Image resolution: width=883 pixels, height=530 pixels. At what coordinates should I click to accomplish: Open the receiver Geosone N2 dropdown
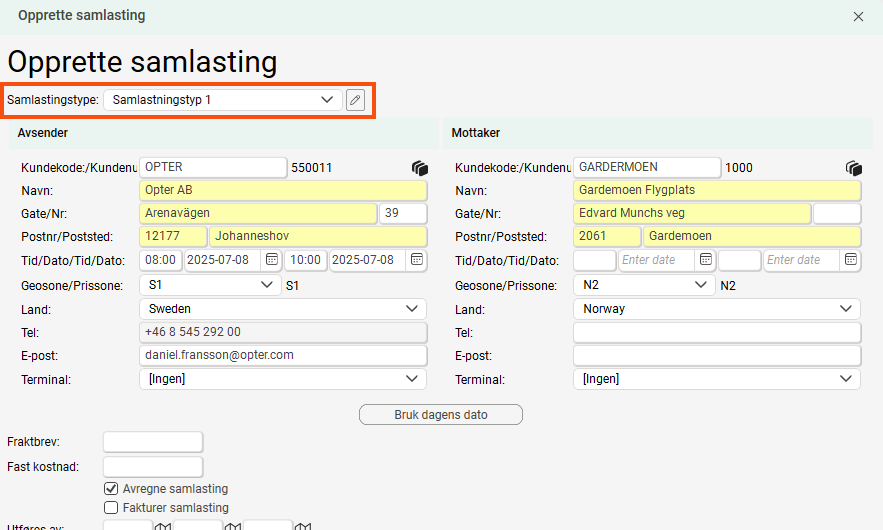[x=701, y=285]
